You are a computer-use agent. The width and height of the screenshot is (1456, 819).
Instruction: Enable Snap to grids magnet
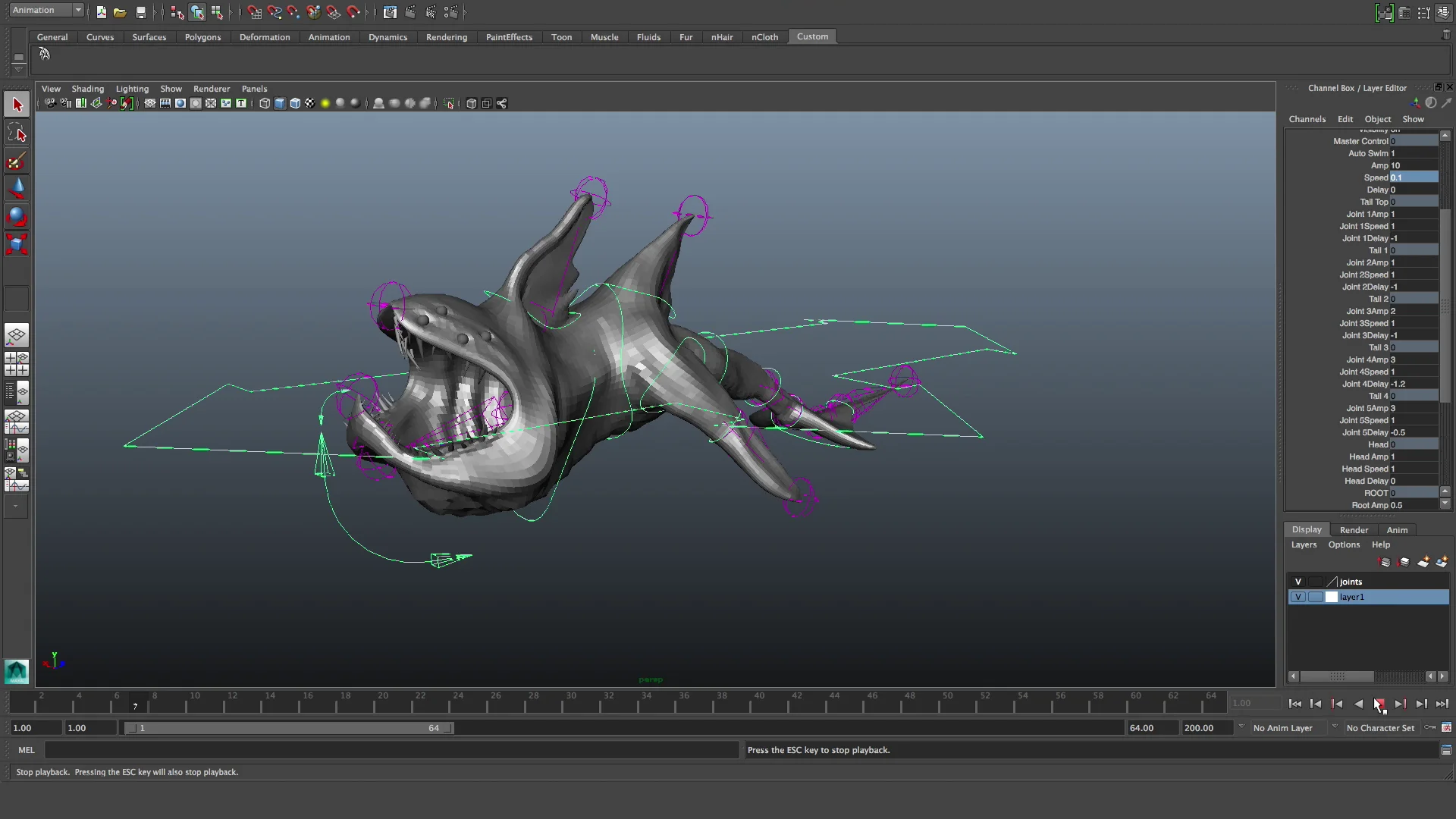click(x=254, y=12)
